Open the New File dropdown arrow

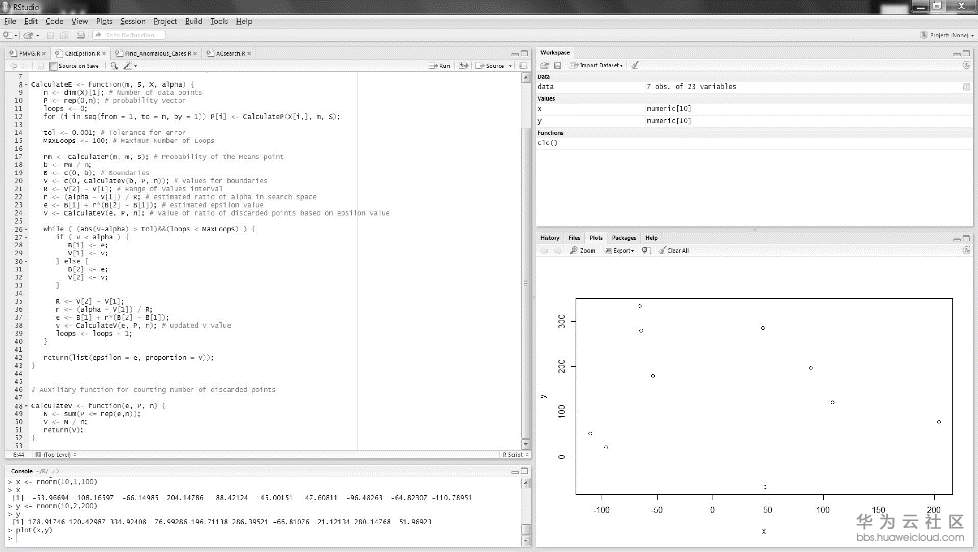coord(16,36)
